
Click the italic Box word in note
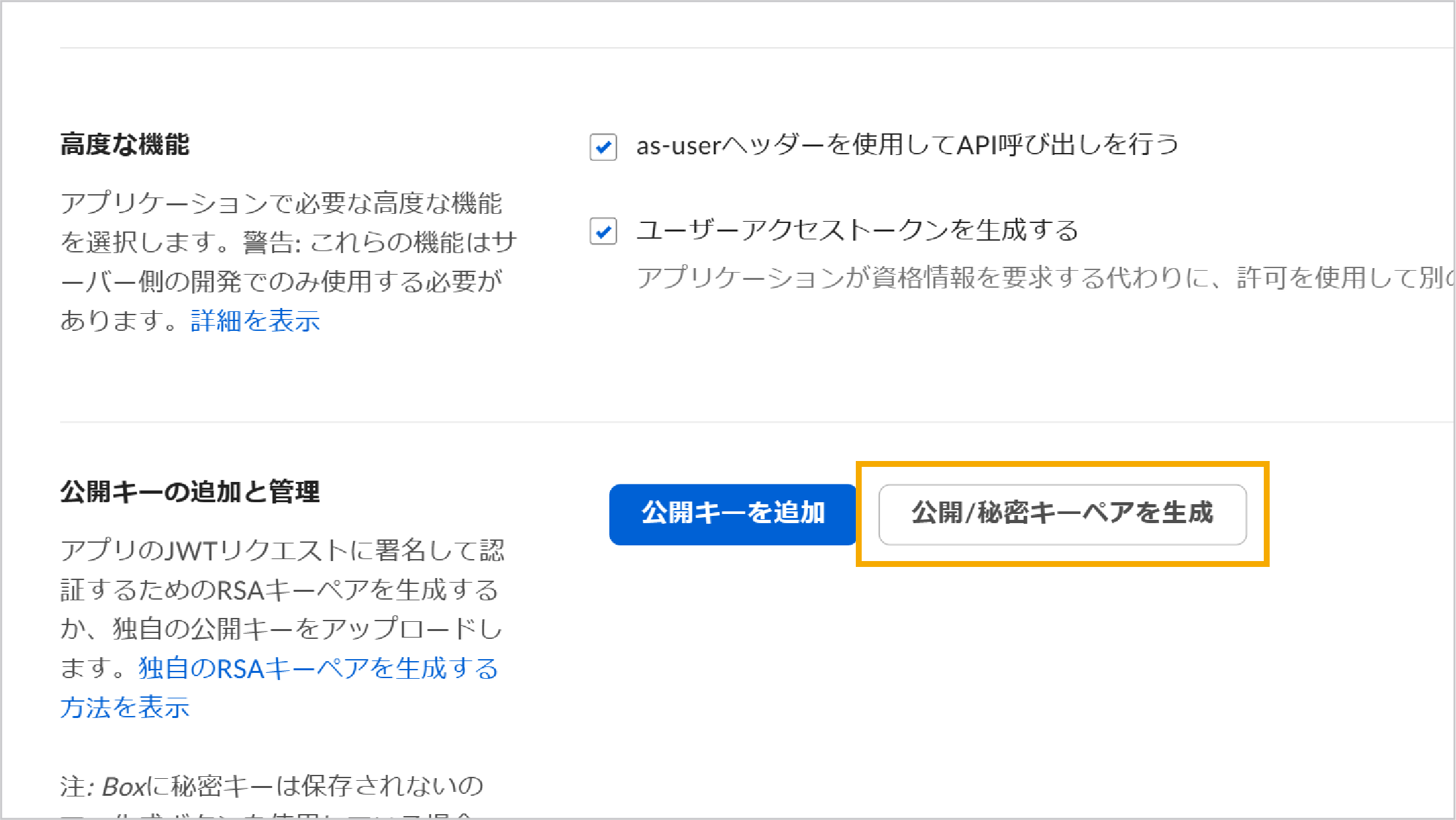tap(124, 787)
